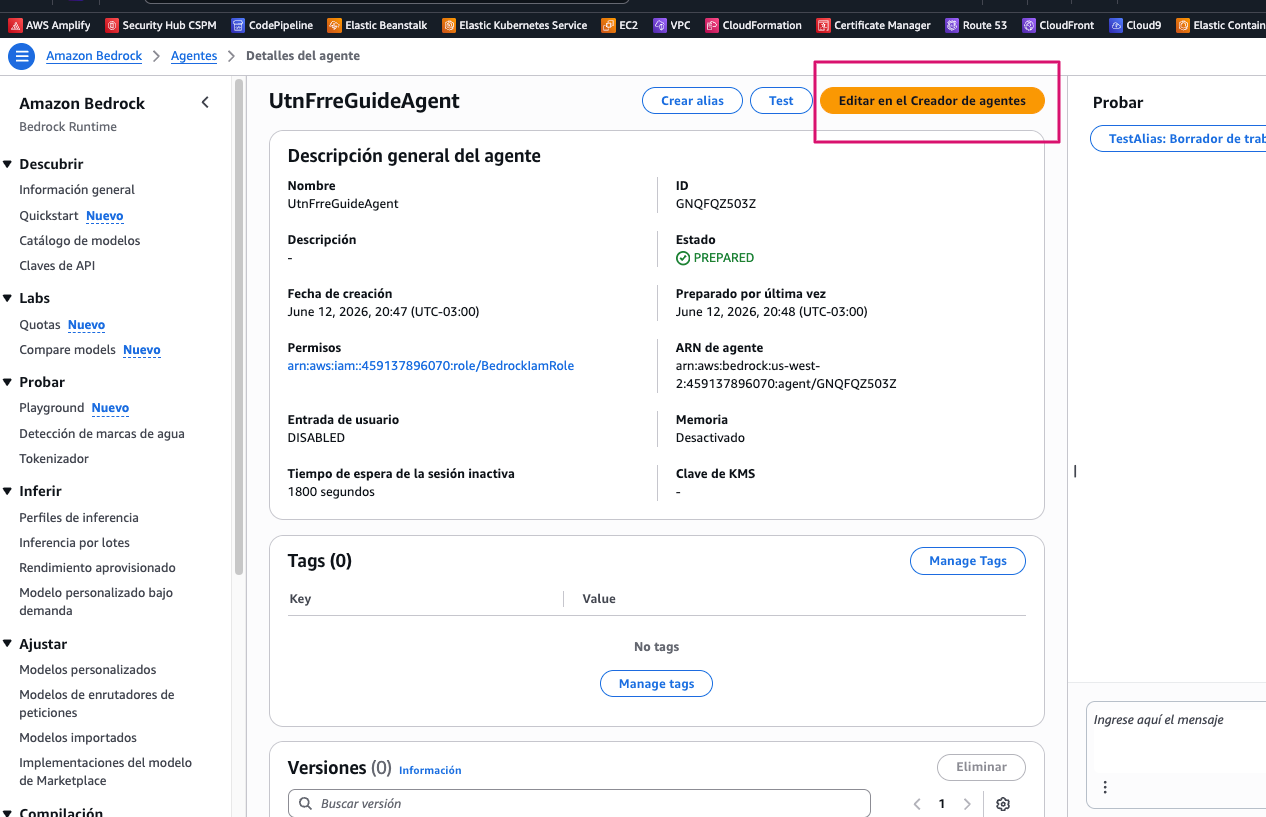Viewport: 1266px width, 817px height.
Task: Open CloudFormation service bookmark
Action: 753,25
